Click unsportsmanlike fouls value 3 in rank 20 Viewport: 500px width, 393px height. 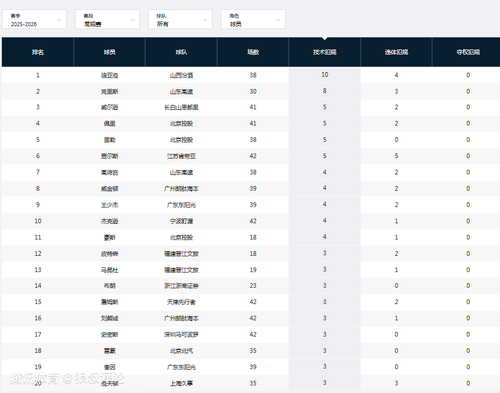pyautogui.click(x=396, y=384)
